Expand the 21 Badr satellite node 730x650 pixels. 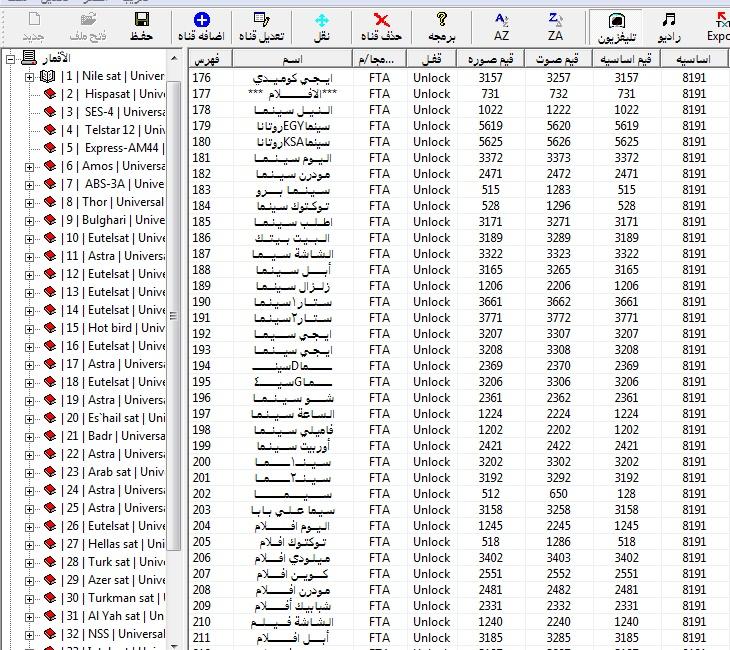coord(29,437)
